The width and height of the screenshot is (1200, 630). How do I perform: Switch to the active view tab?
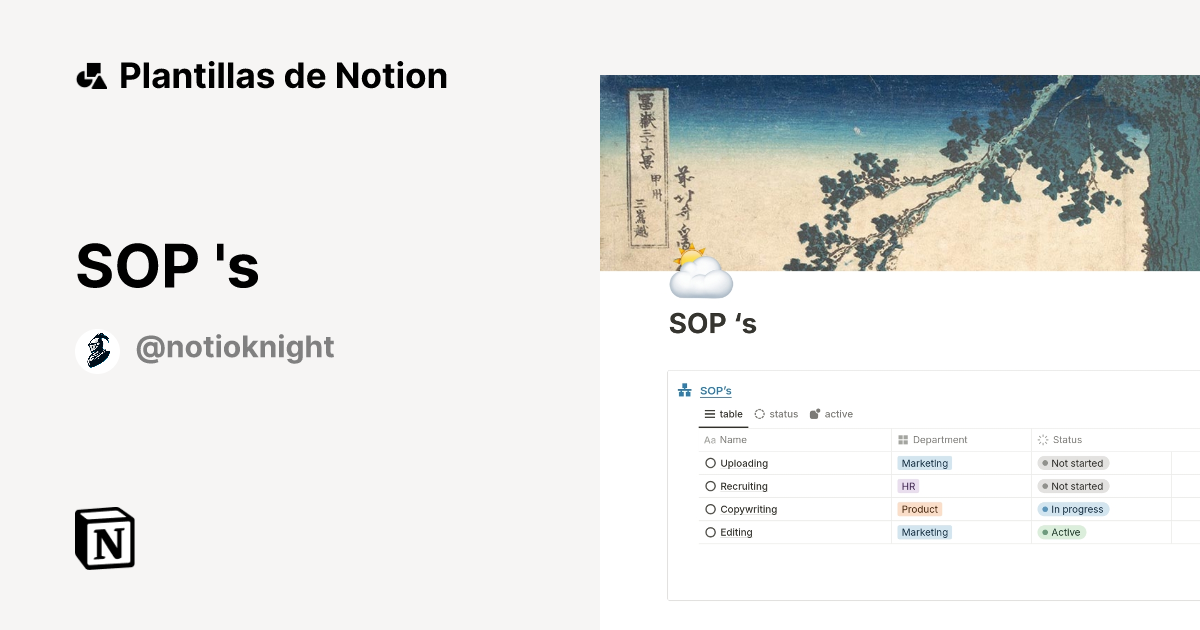coord(831,413)
